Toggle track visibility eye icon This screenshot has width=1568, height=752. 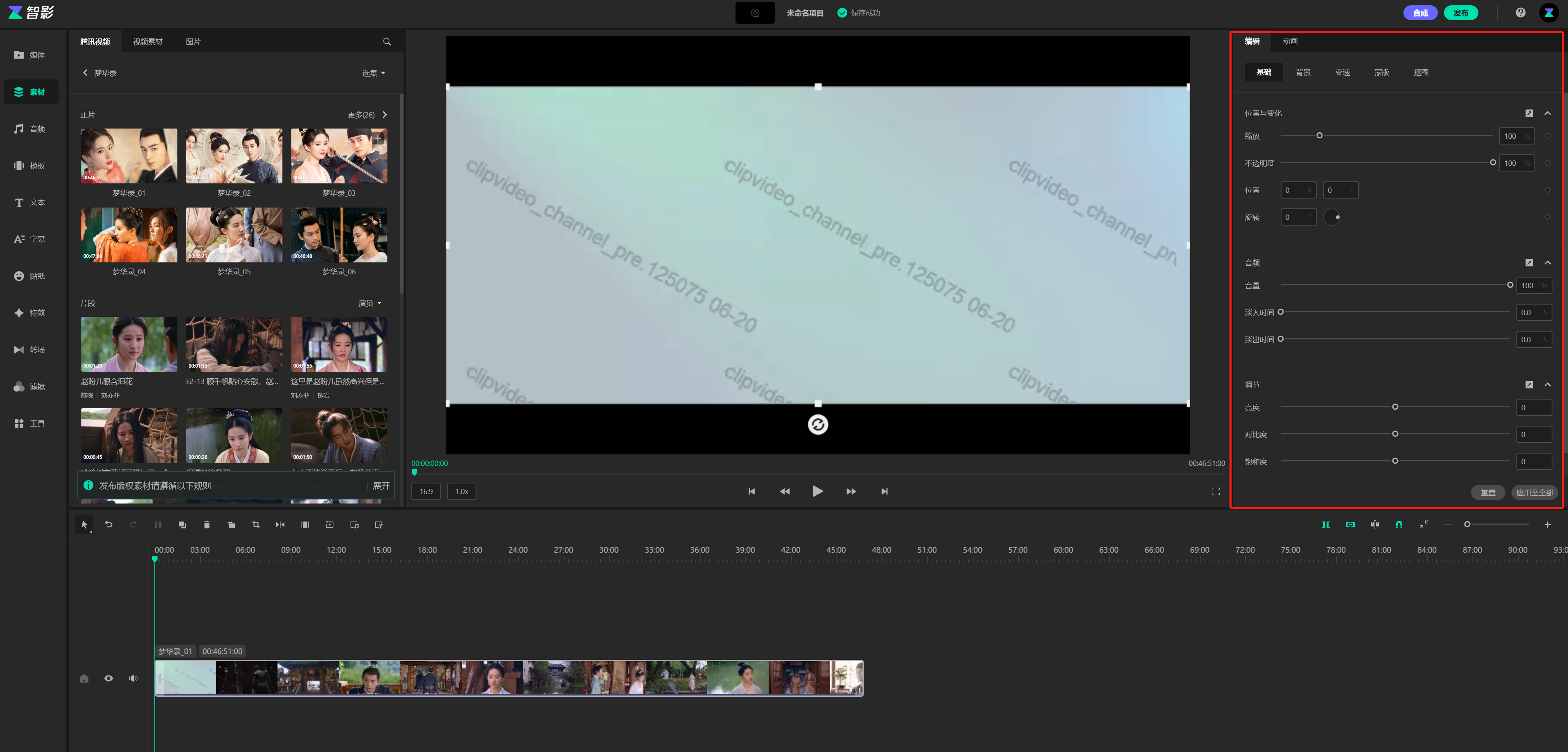tap(108, 678)
